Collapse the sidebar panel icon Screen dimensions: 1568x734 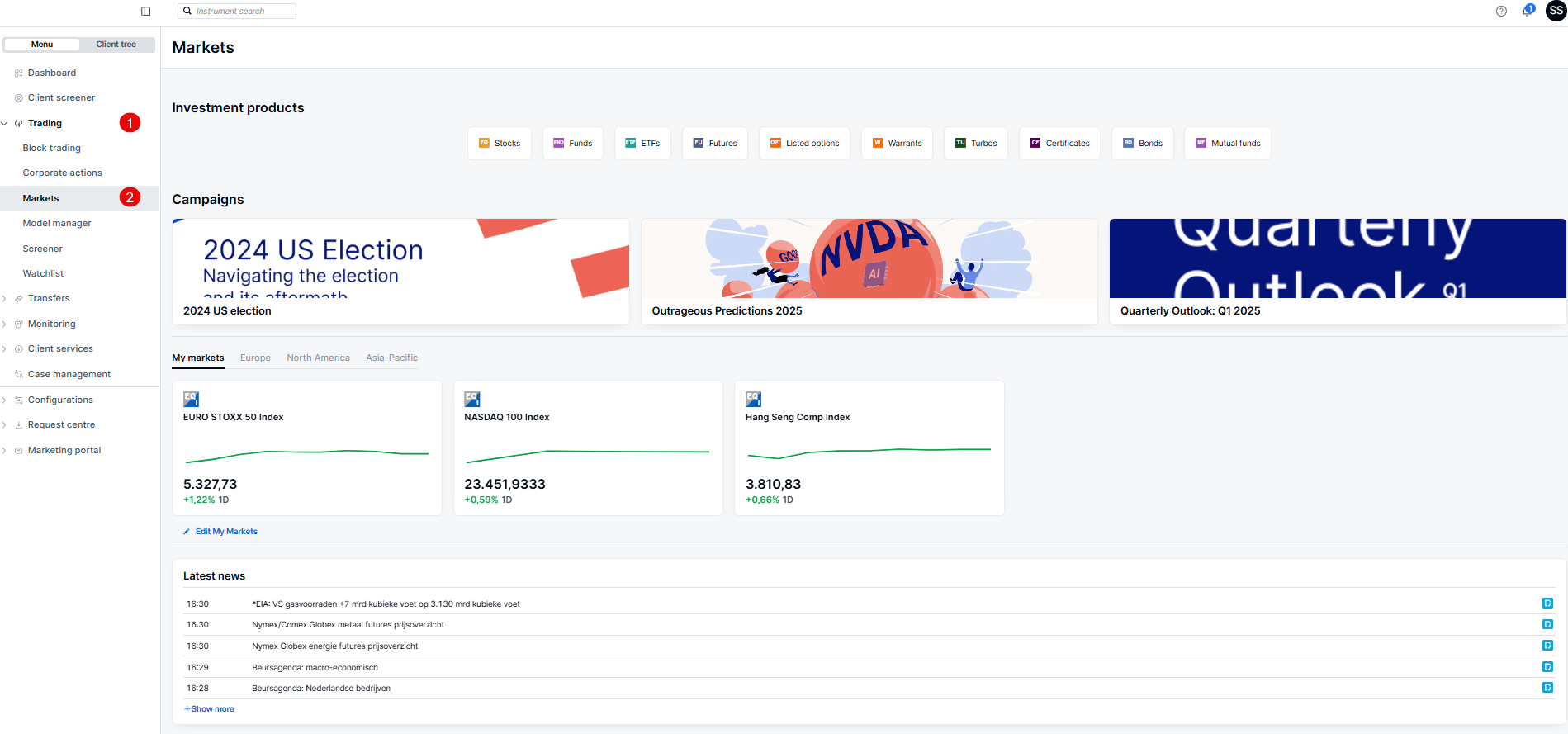pos(146,11)
